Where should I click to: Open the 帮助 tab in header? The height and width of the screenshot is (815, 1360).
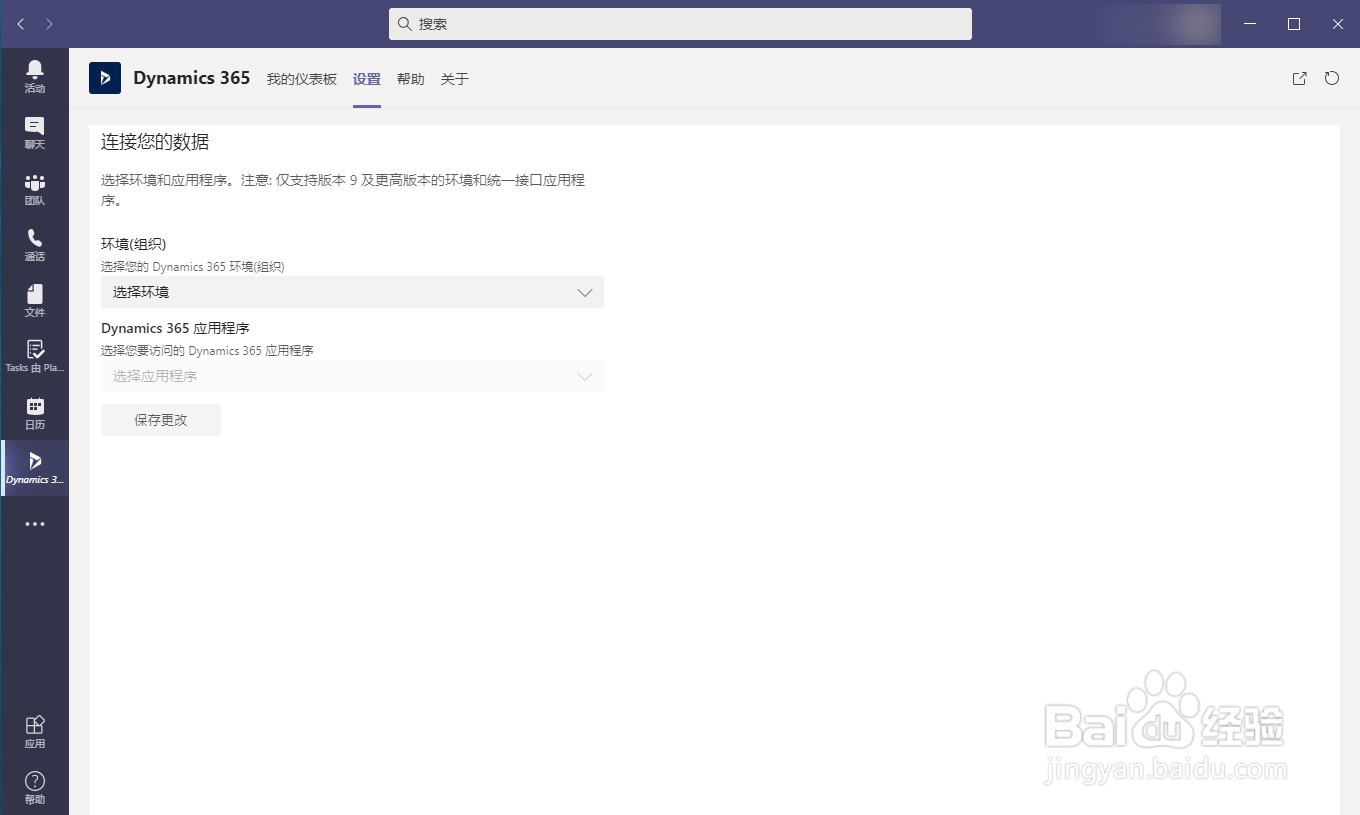tap(411, 79)
